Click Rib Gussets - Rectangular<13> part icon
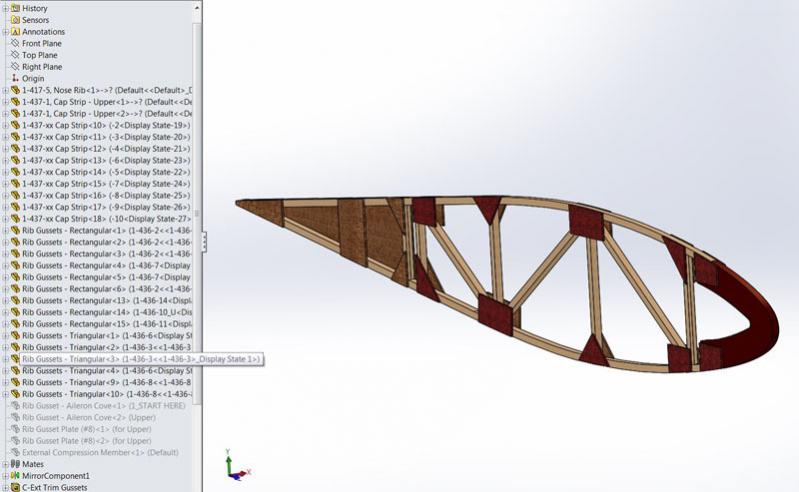This screenshot has width=799, height=492. 15,301
